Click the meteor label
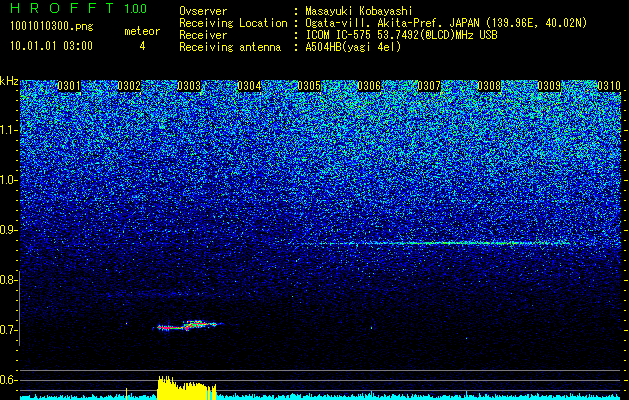The width and height of the screenshot is (629, 400). (142, 31)
